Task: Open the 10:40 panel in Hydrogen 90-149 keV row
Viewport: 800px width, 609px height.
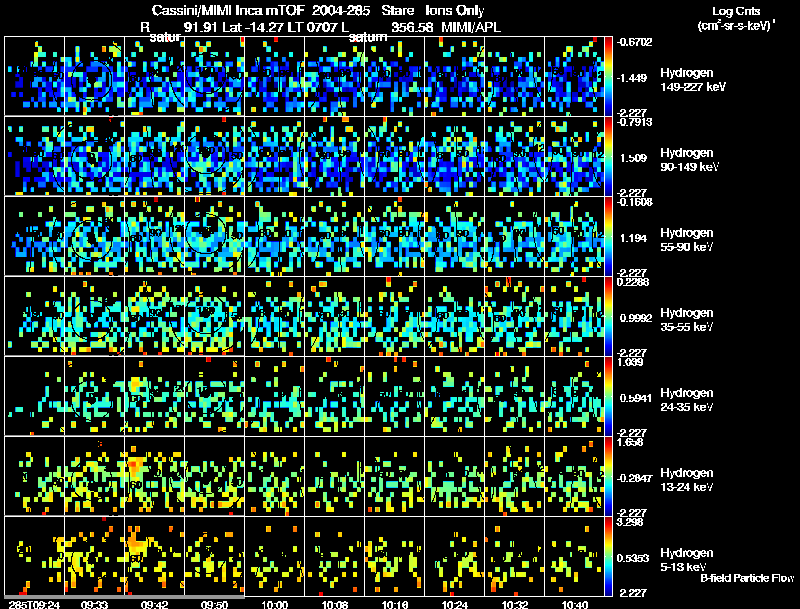Action: pyautogui.click(x=574, y=156)
